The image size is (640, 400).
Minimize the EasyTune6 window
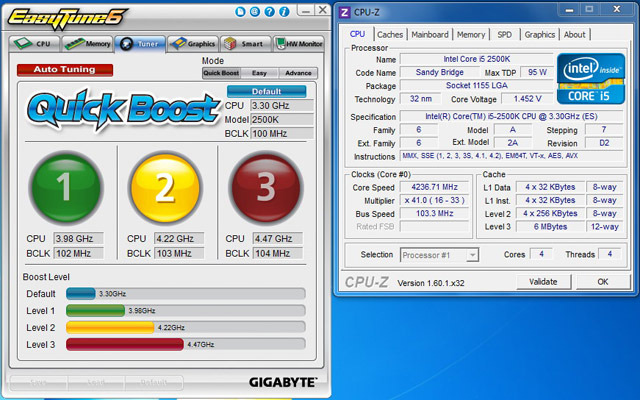(305, 10)
